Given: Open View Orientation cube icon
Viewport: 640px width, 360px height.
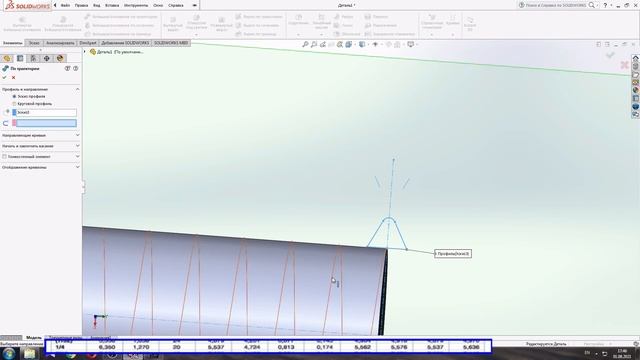Looking at the screenshot, I should 349,44.
